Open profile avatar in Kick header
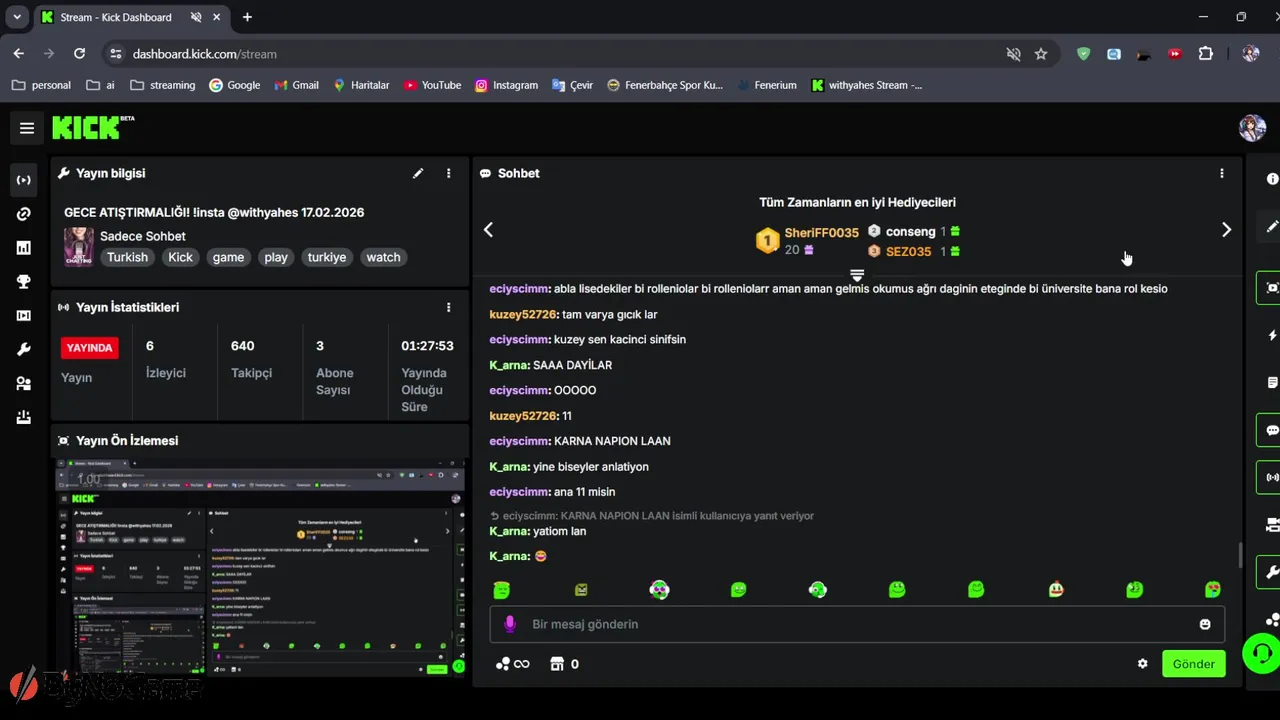 [x=1252, y=127]
